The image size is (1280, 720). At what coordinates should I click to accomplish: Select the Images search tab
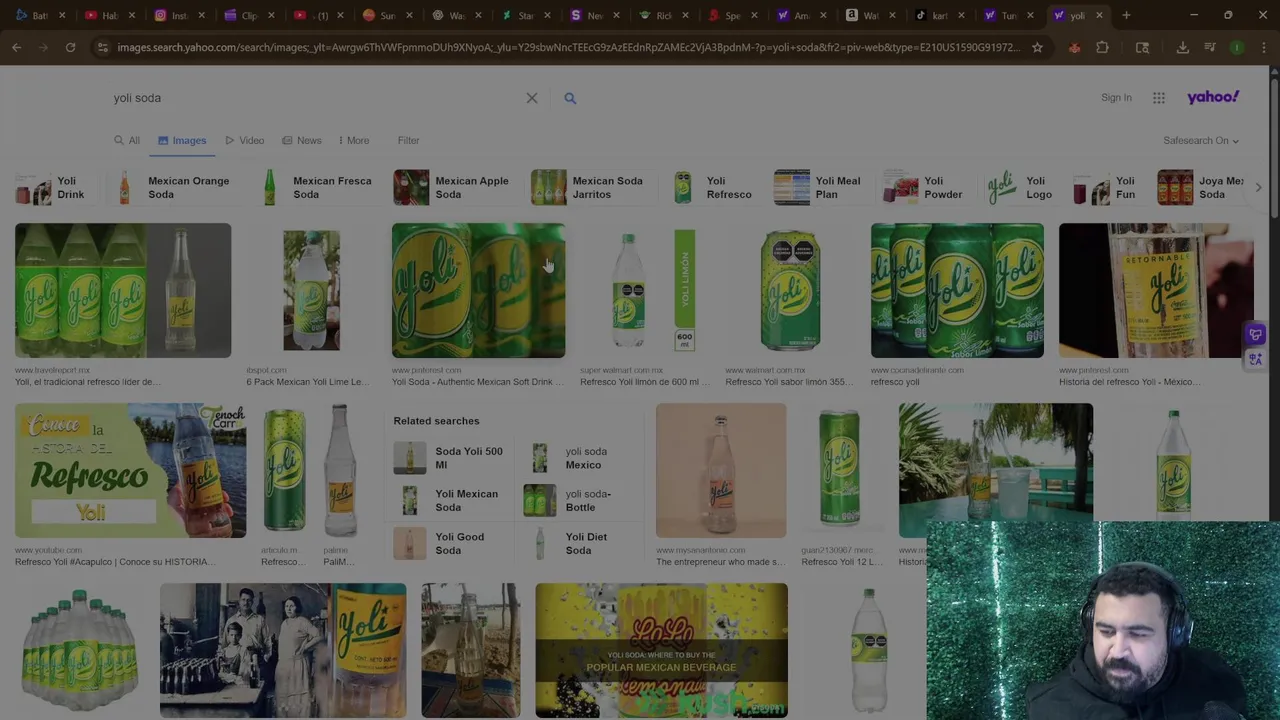point(182,140)
